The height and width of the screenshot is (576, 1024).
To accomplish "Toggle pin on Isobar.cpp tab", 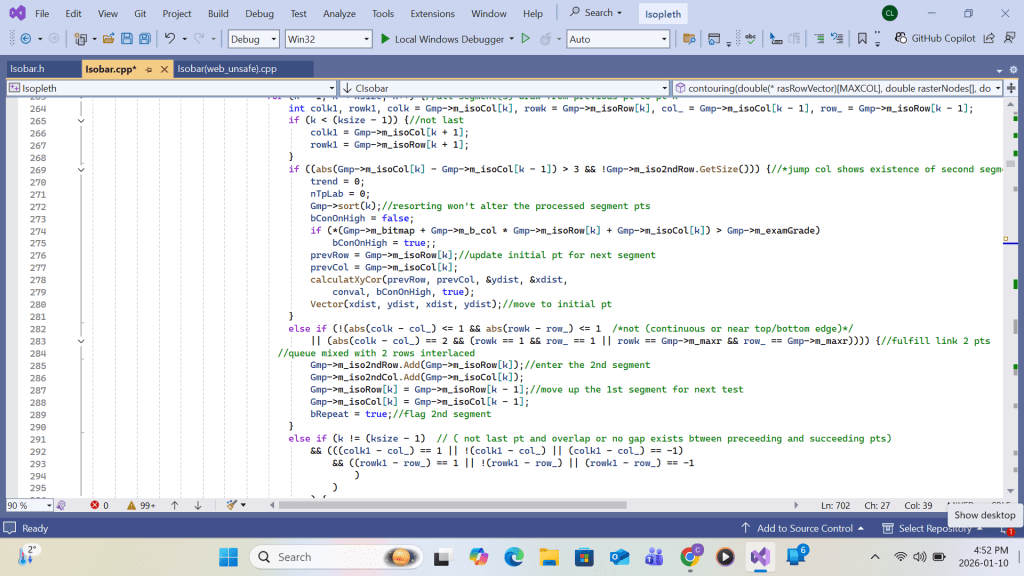I will pyautogui.click(x=149, y=69).
